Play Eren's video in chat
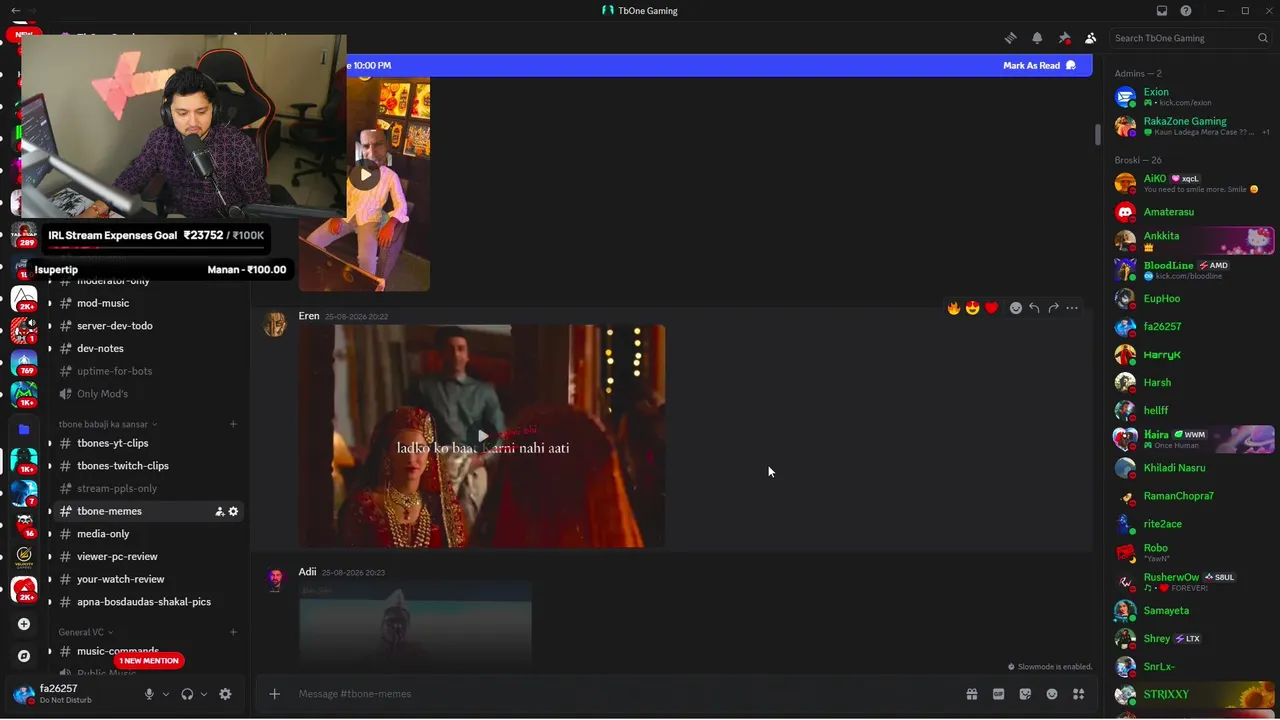 click(x=483, y=436)
